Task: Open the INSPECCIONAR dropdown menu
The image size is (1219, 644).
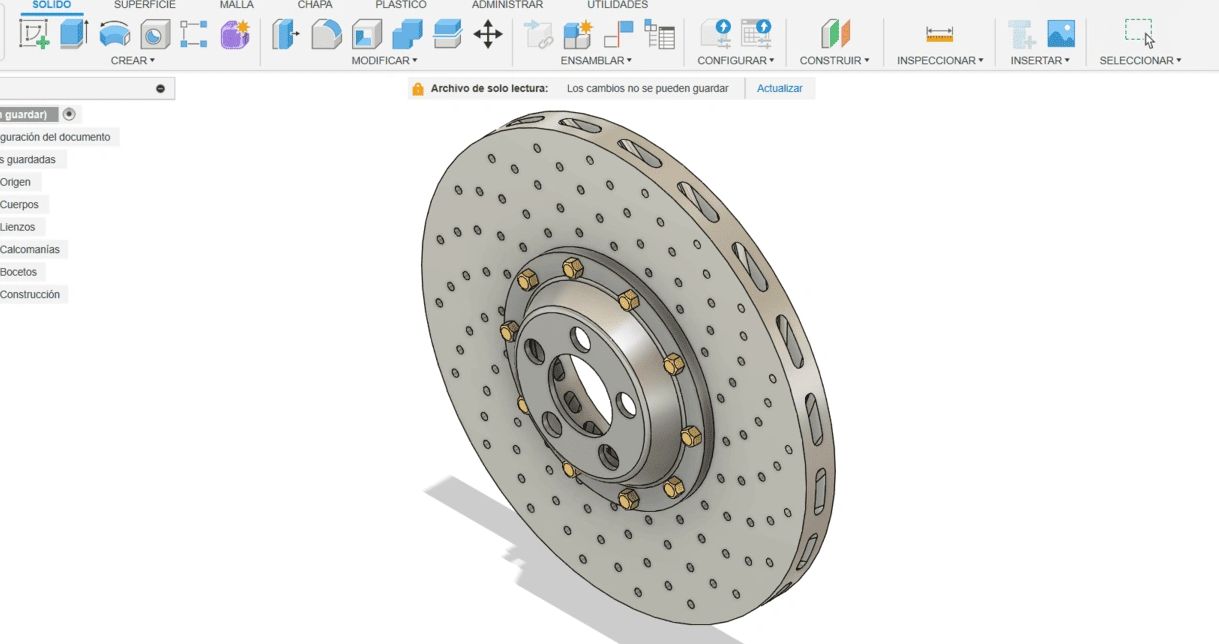Action: (x=940, y=61)
